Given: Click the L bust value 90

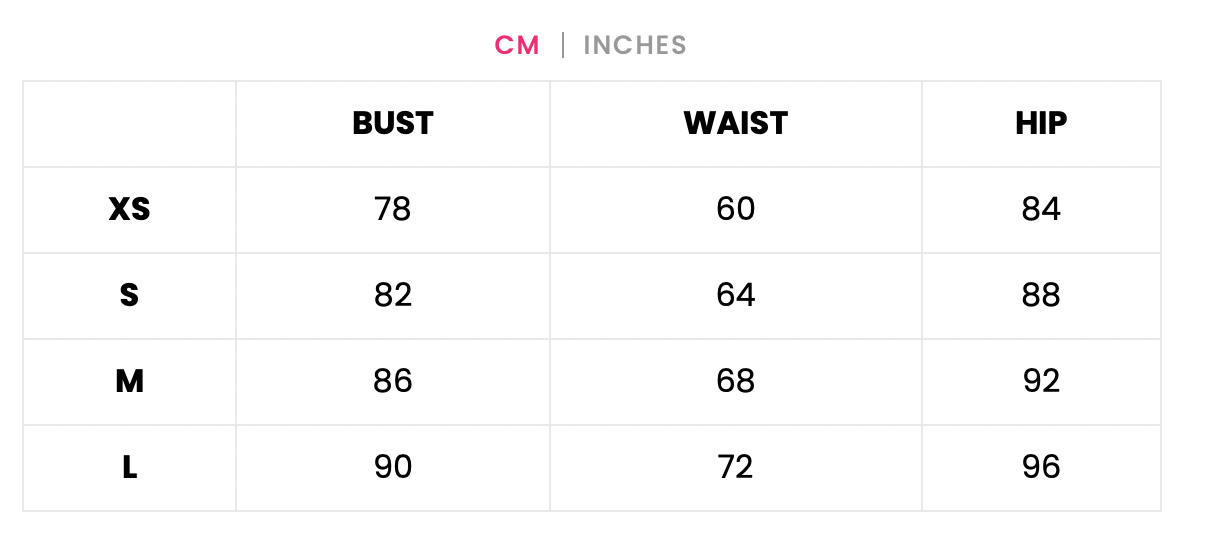Looking at the screenshot, I should tap(393, 467).
